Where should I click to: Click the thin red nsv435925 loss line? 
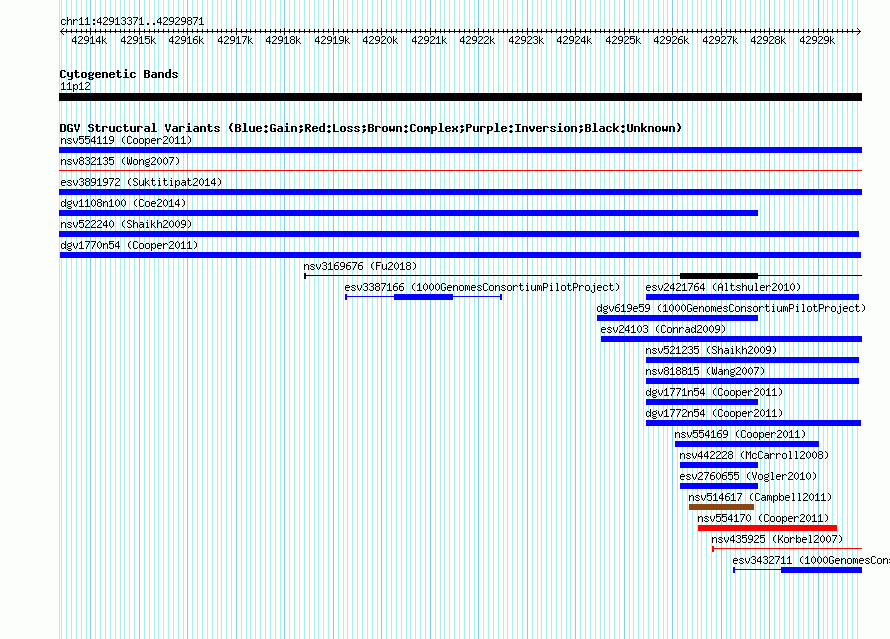787,549
